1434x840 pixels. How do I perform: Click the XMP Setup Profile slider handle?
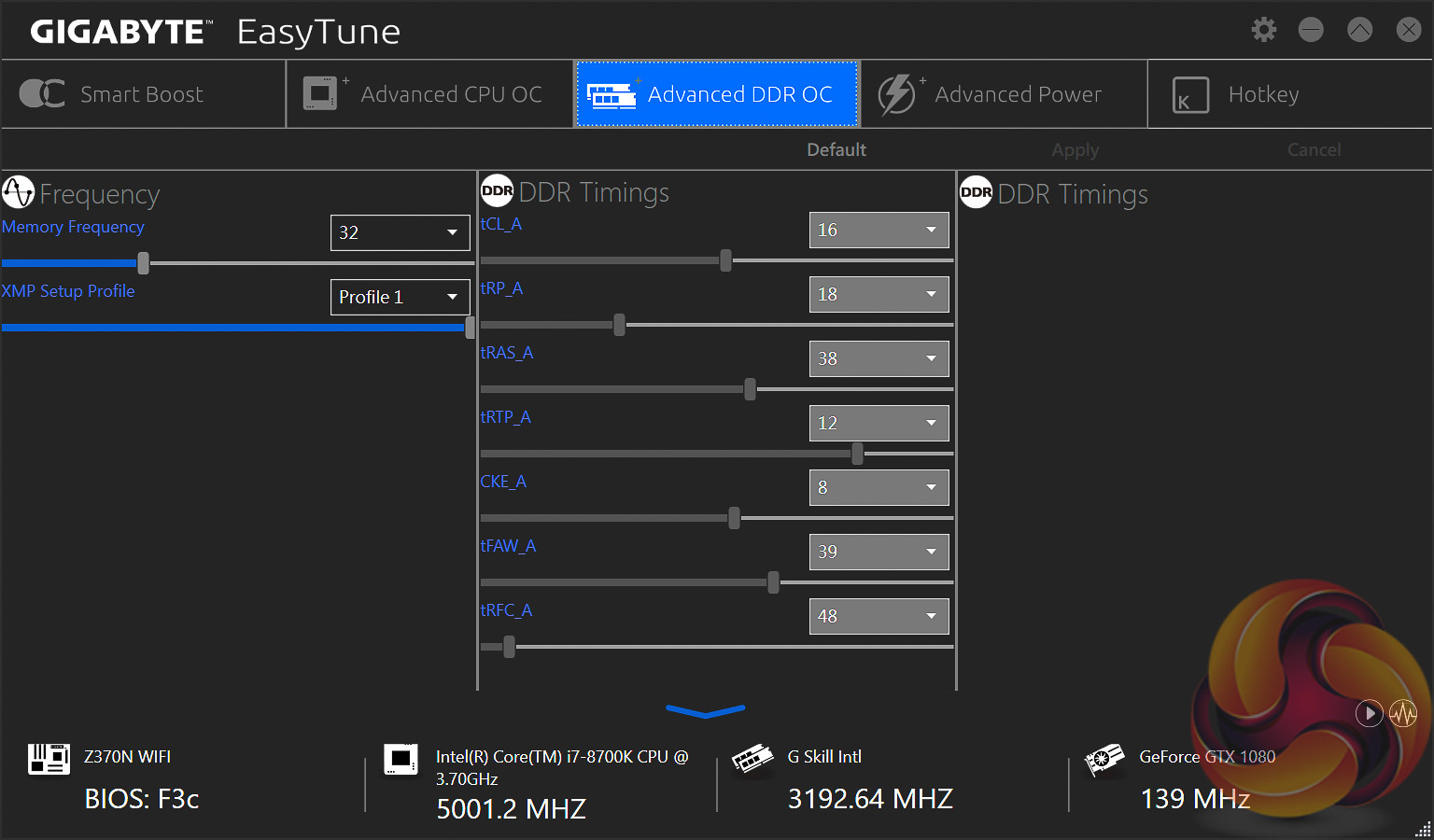coord(470,328)
